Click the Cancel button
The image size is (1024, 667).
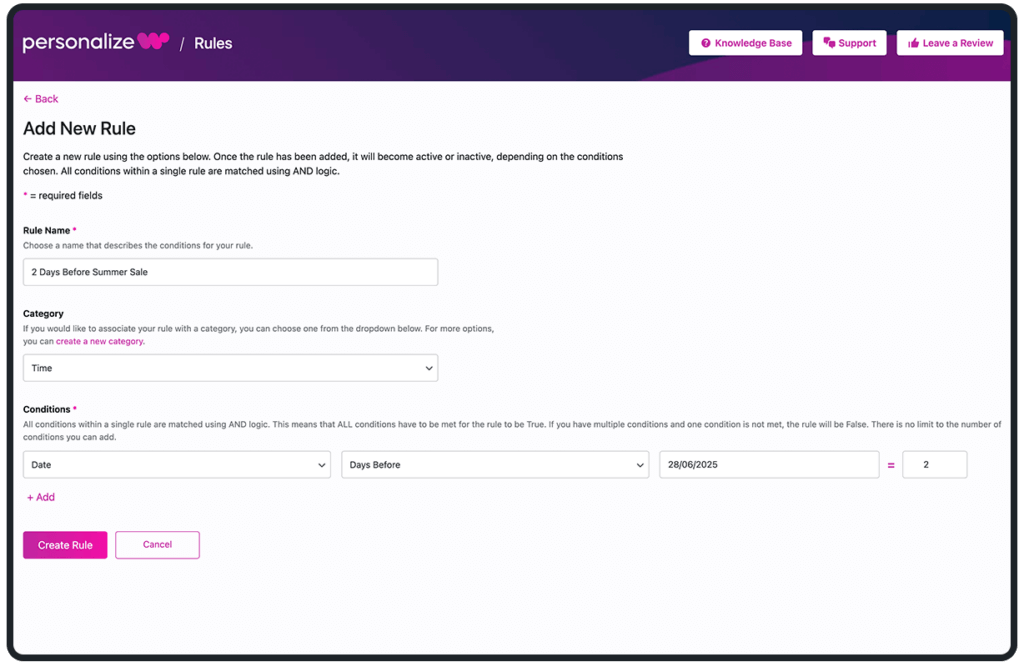pyautogui.click(x=157, y=545)
